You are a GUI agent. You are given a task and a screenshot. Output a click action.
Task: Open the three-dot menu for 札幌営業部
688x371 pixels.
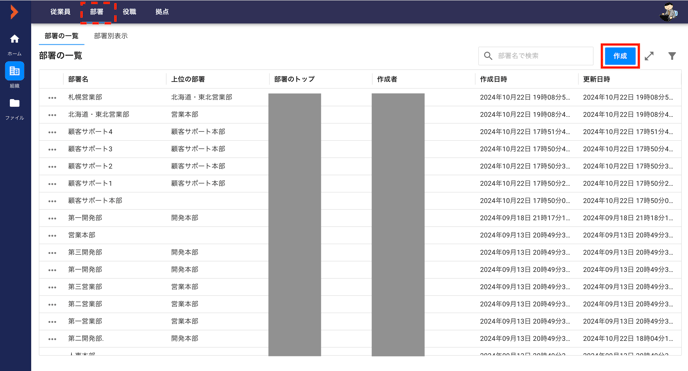pyautogui.click(x=52, y=98)
